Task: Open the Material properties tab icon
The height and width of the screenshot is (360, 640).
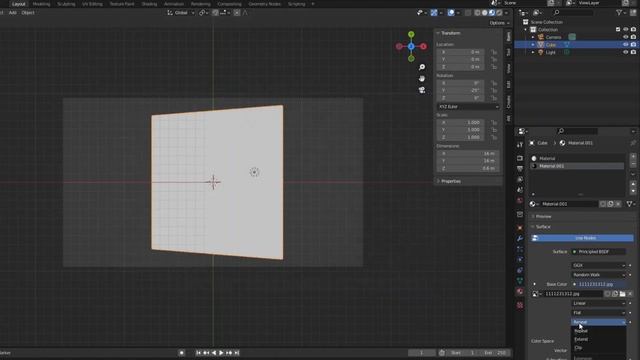Action: point(520,291)
